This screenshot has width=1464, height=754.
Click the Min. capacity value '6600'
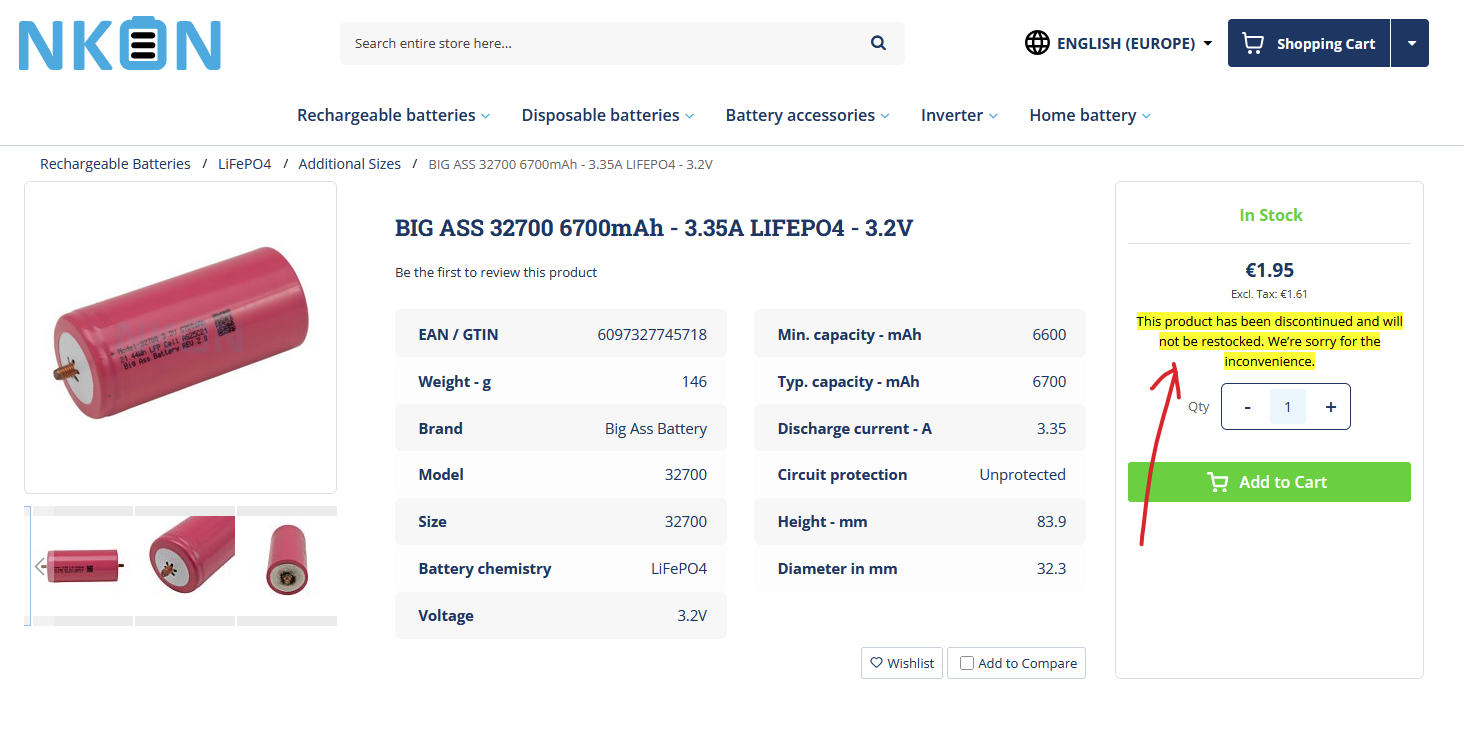tap(1049, 335)
